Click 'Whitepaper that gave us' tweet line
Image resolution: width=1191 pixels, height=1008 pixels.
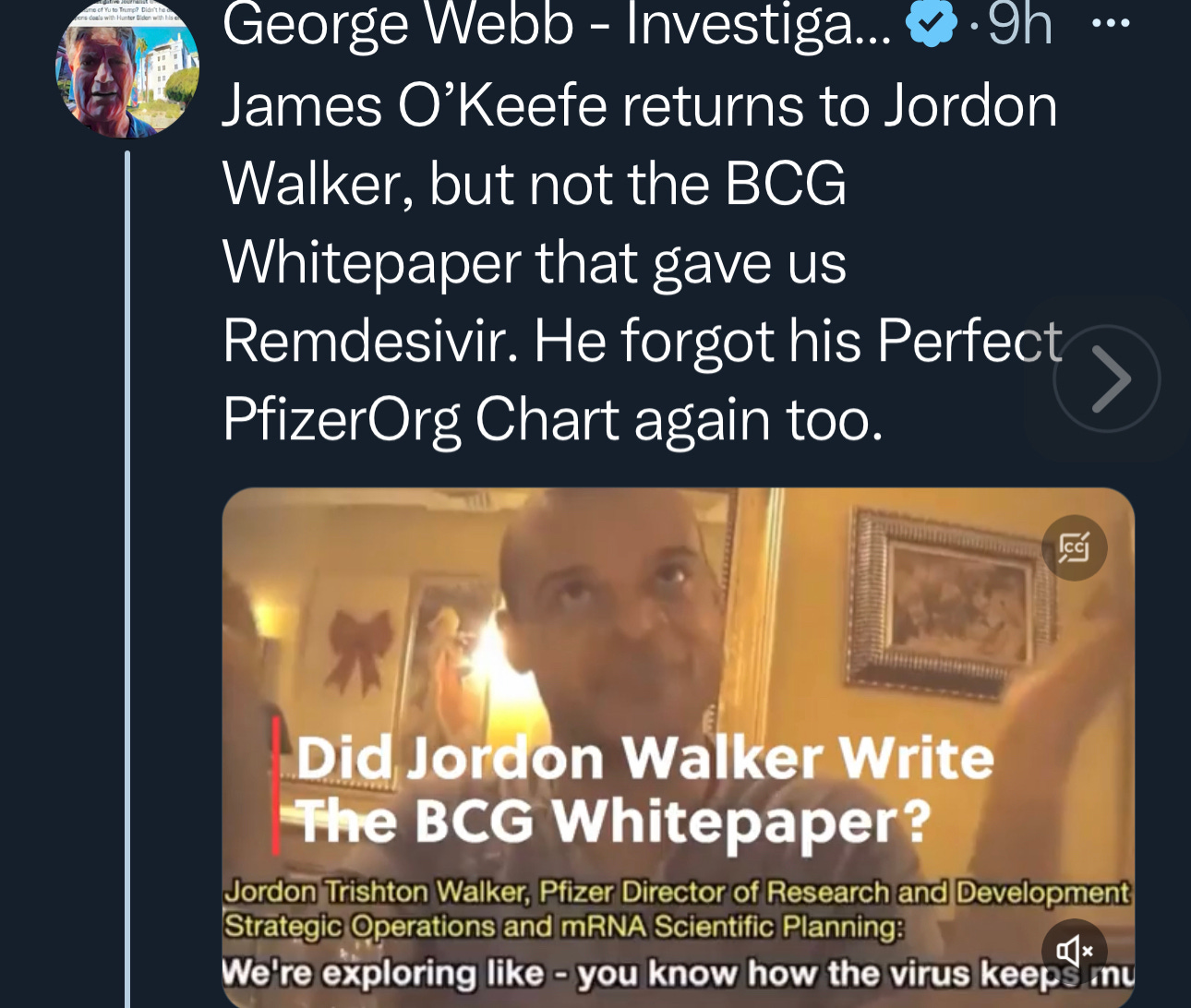tap(535, 263)
